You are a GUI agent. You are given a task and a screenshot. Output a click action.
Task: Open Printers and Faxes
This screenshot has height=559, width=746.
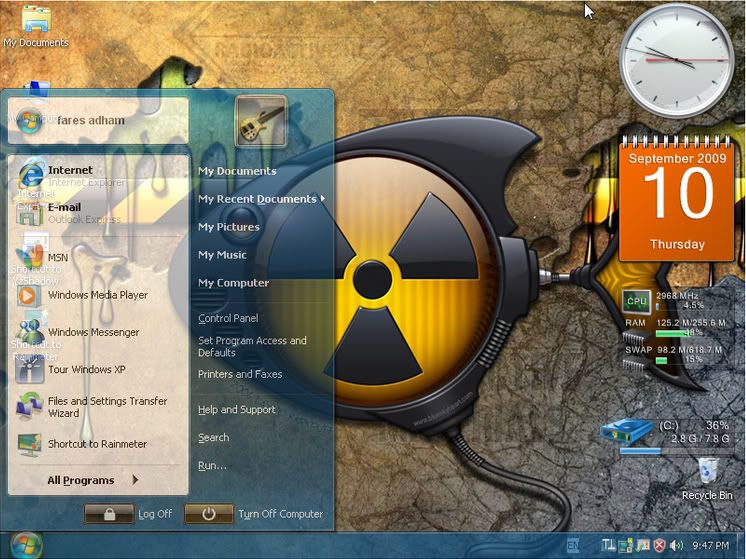tap(240, 374)
